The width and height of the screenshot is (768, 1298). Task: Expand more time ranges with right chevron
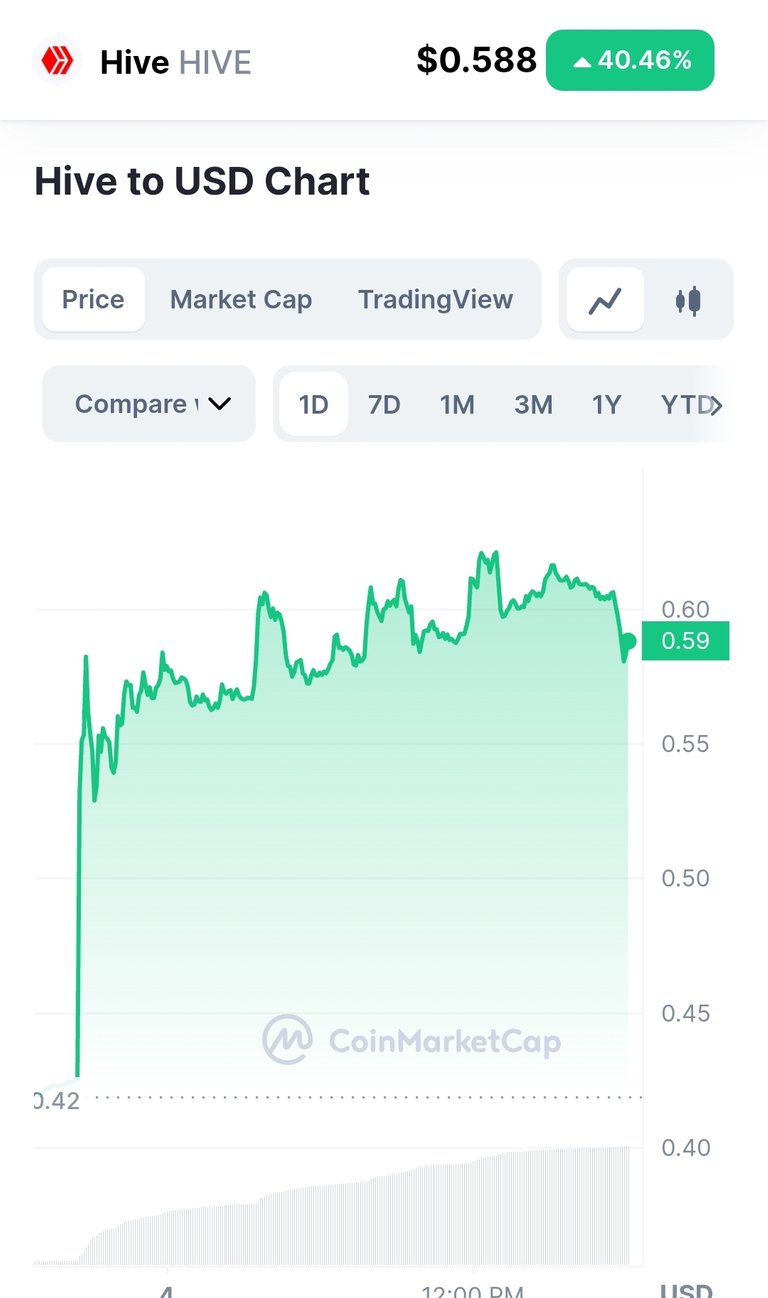point(716,405)
